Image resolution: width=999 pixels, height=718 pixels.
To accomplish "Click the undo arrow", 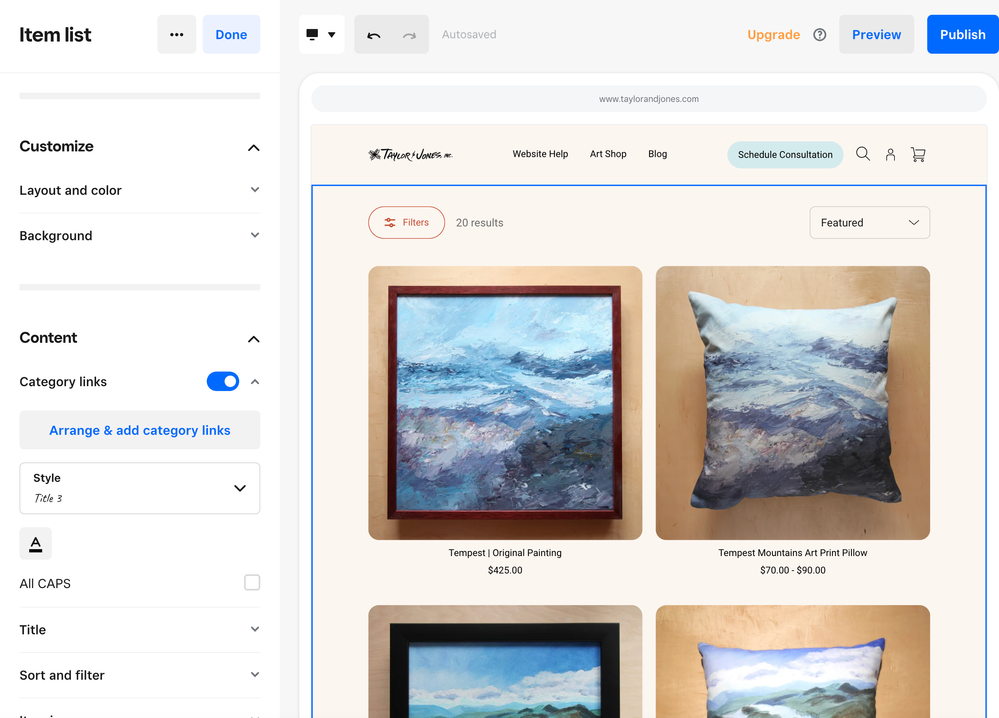I will [373, 35].
